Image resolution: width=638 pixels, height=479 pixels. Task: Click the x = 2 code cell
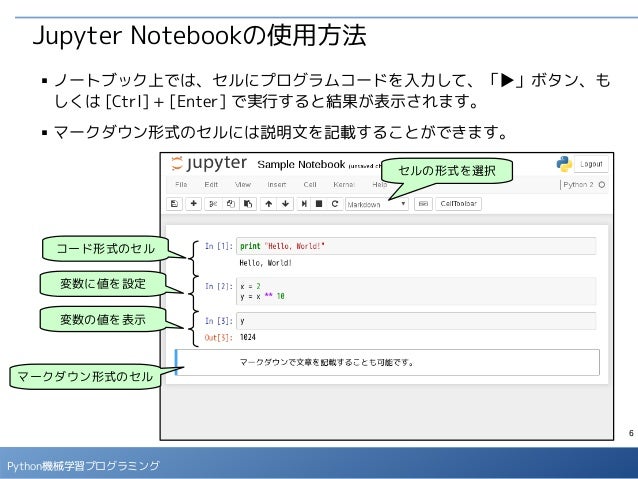pos(416,291)
